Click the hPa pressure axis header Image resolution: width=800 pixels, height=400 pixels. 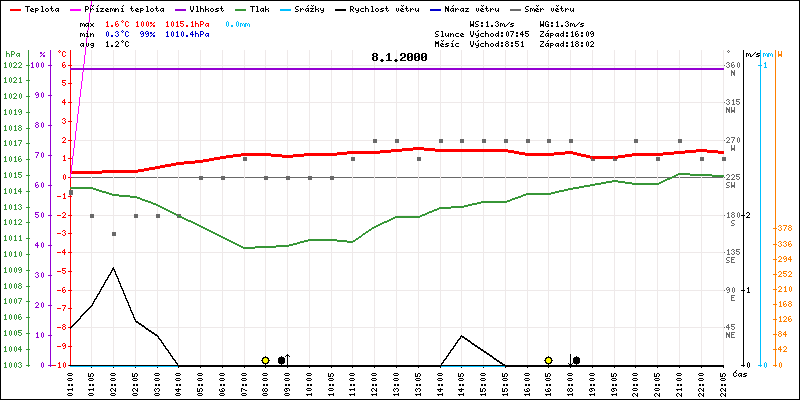(x=12, y=54)
